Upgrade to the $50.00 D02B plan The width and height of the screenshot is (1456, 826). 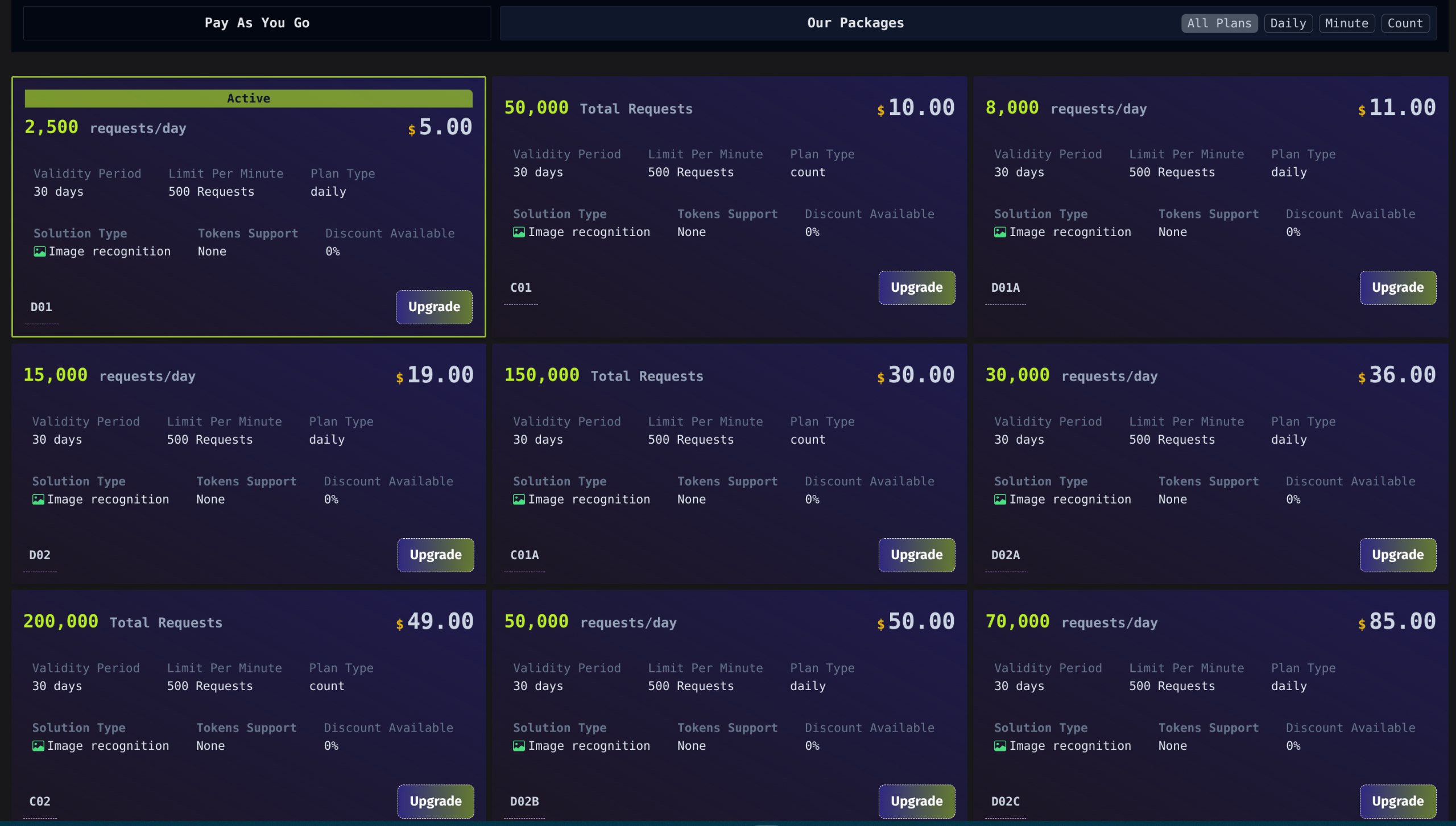[917, 802]
